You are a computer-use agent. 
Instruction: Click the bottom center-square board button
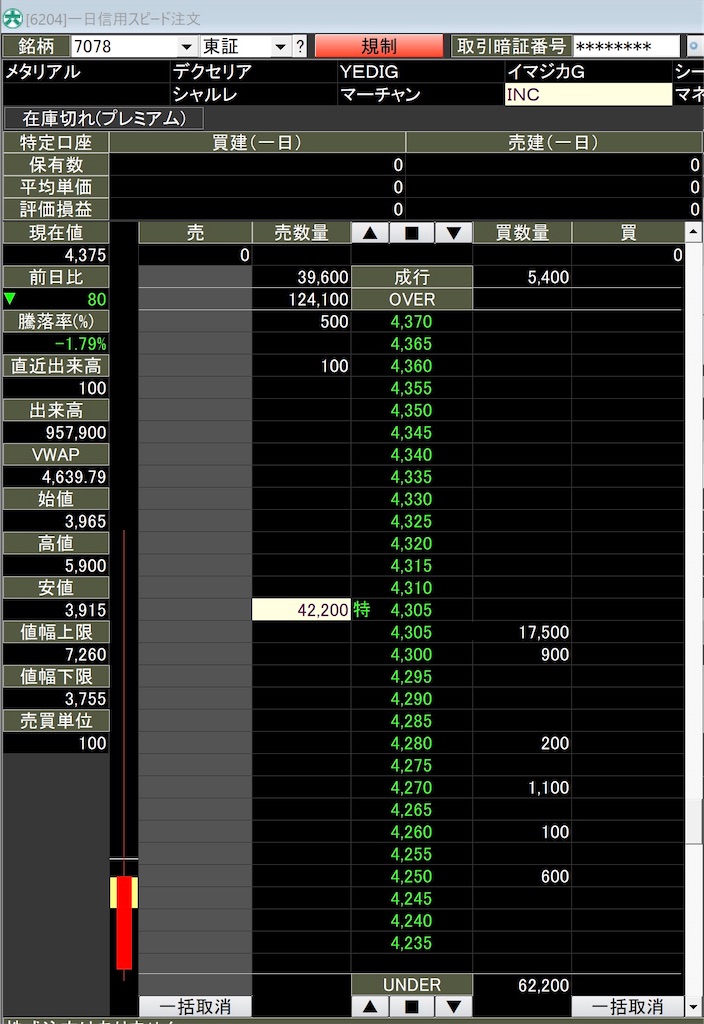coord(411,1006)
